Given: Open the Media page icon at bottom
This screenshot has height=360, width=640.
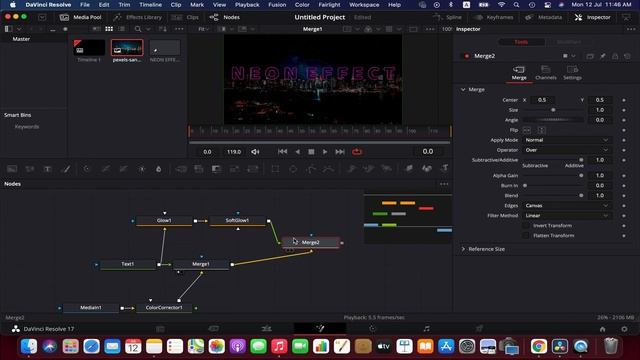Looking at the screenshot, I should pos(160,329).
